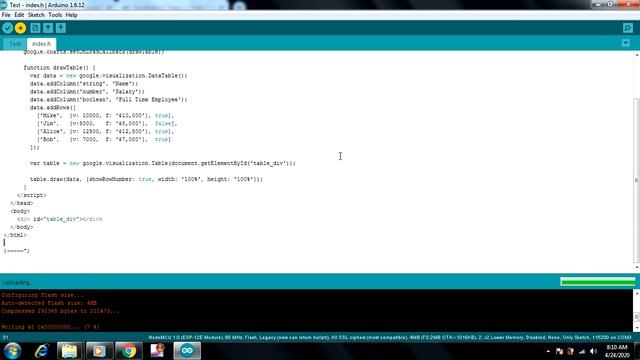Launch Internet Explorer from the taskbar

[41, 351]
